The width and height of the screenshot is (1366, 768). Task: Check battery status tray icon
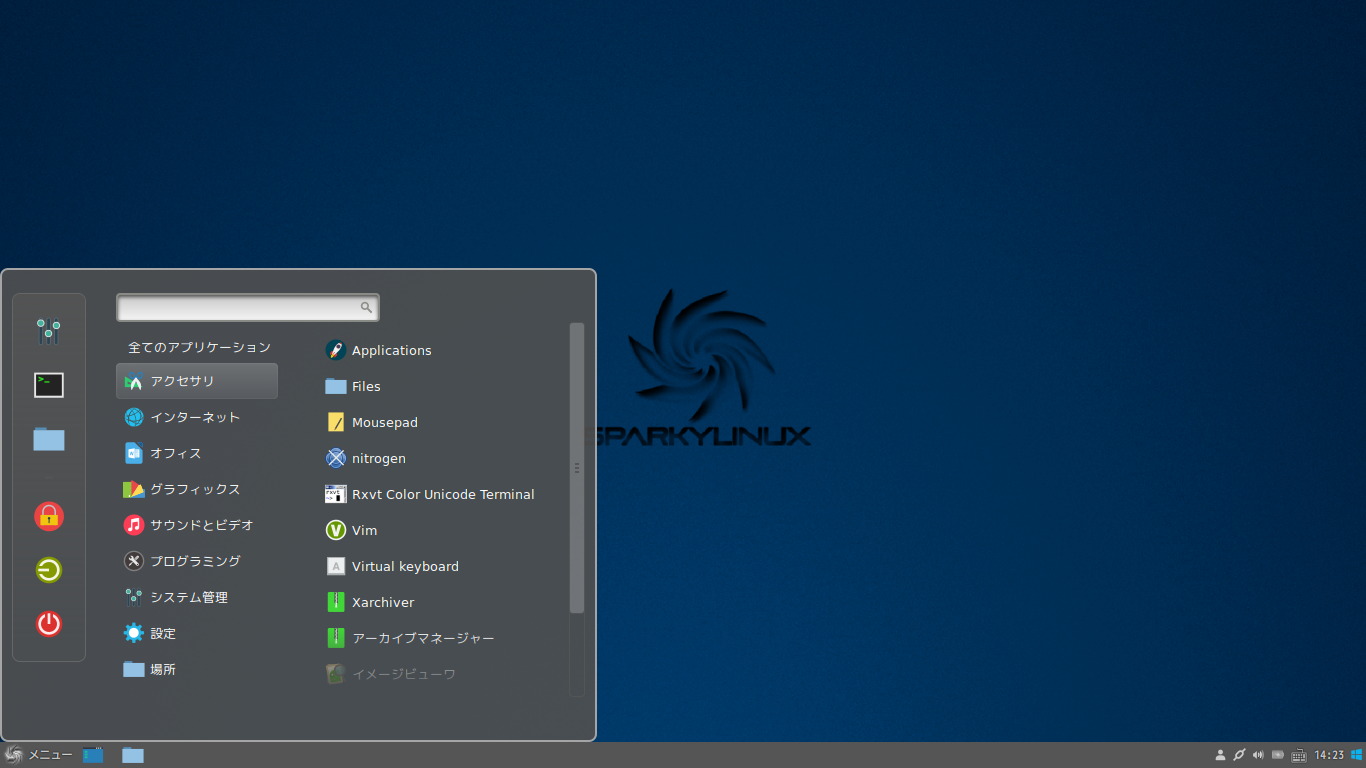[1277, 755]
